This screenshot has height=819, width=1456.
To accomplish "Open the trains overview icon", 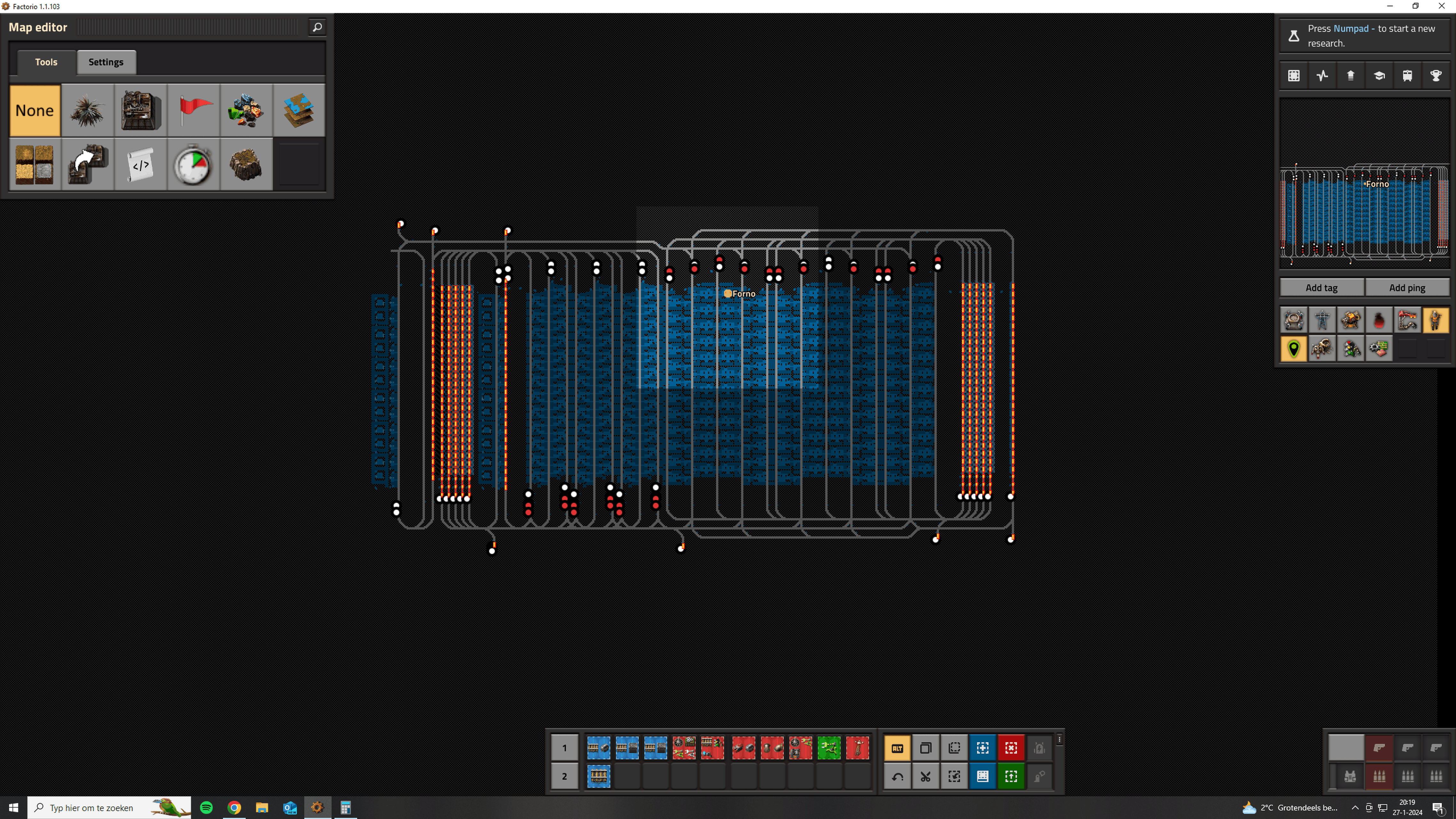I will click(x=1407, y=76).
